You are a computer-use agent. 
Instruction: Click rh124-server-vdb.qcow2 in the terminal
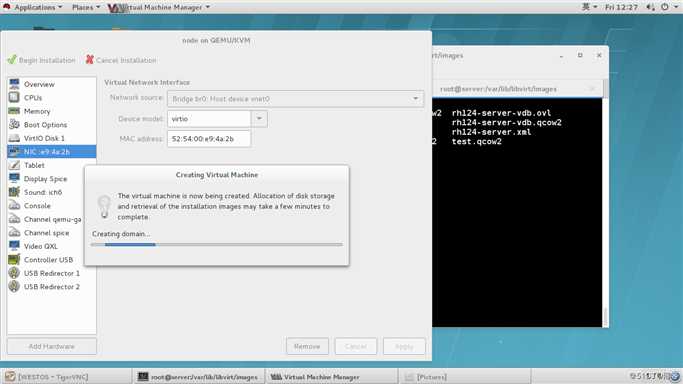(507, 123)
